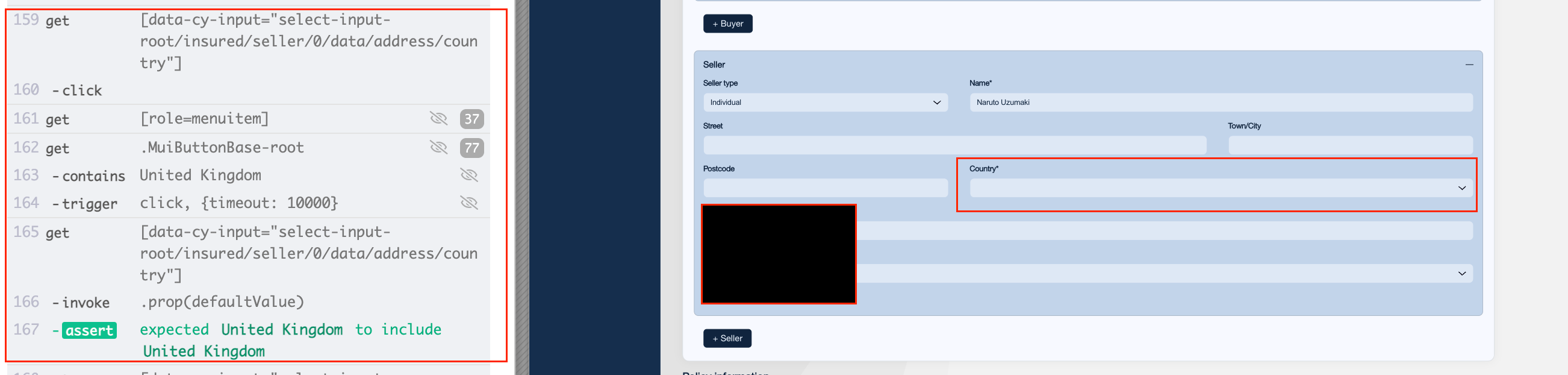Select command 164 trigger click with timeout 10000

coord(248,203)
